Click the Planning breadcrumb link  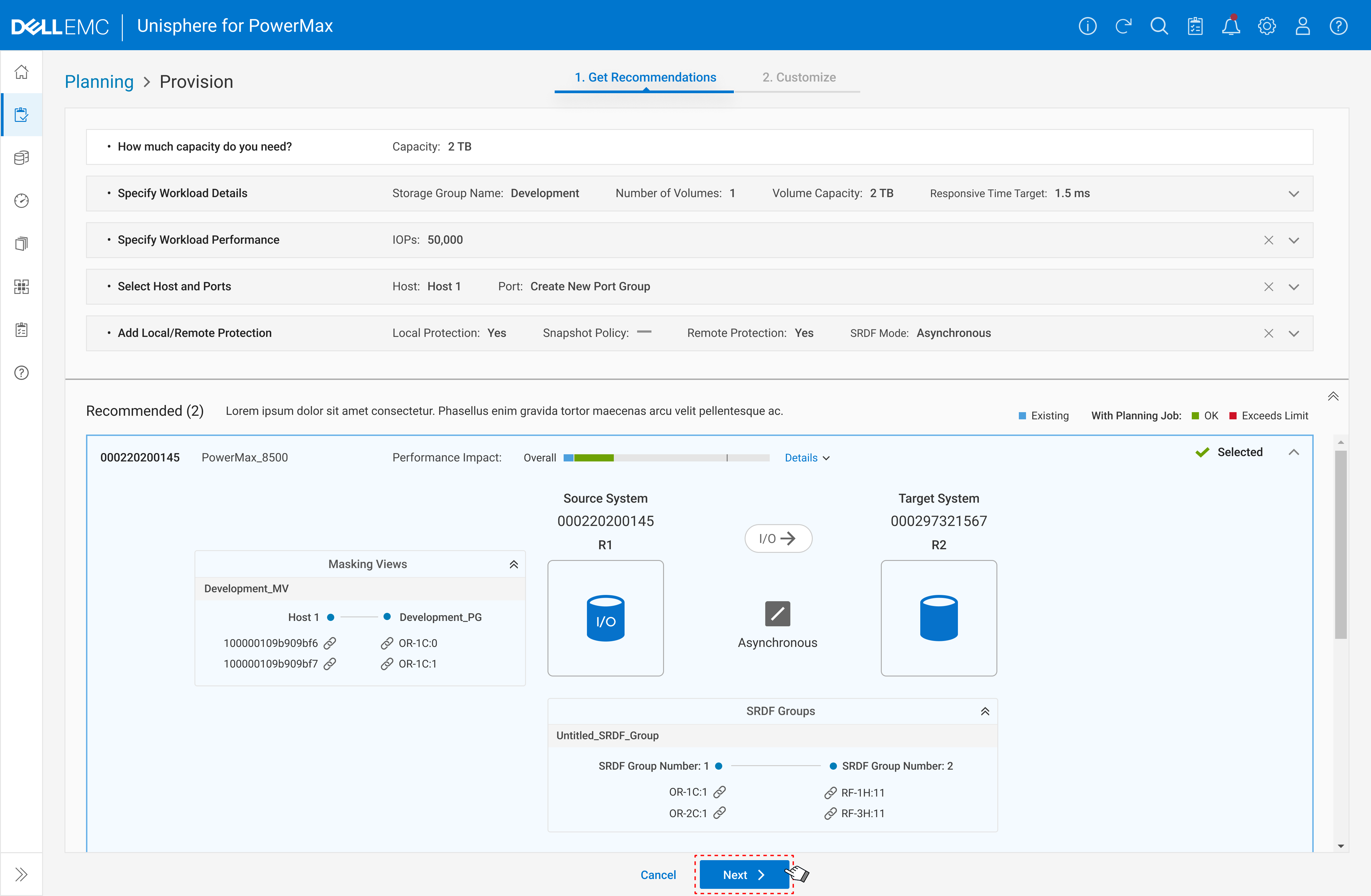coord(99,82)
